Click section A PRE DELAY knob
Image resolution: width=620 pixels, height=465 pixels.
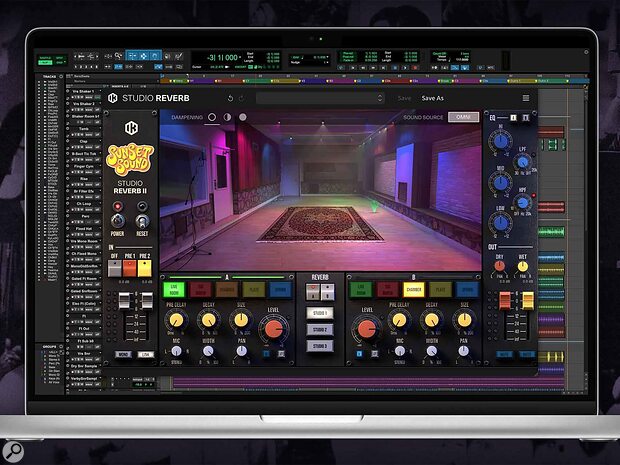[x=176, y=320]
